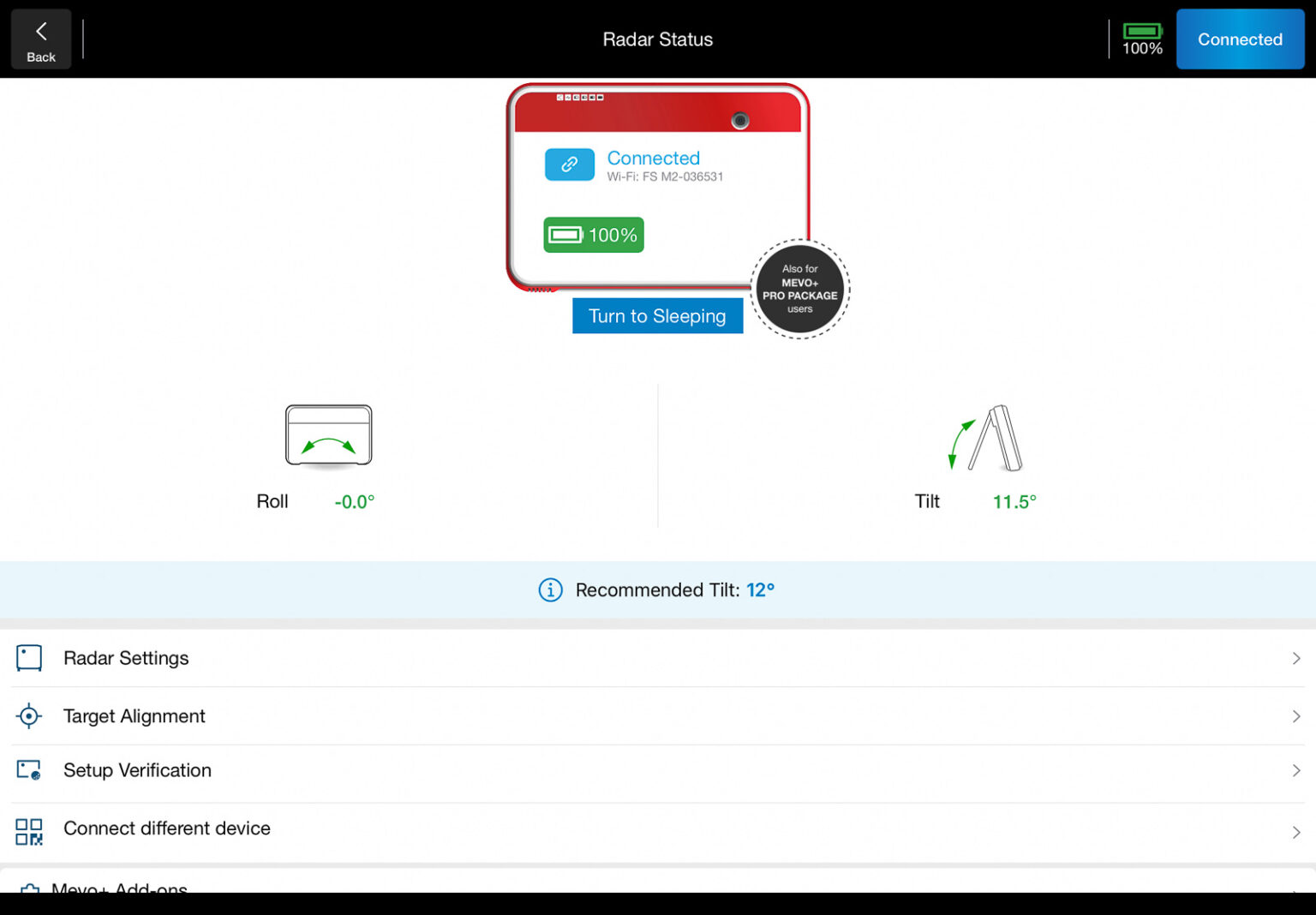This screenshot has width=1316, height=915.
Task: Tap the Turn to Sleeping button
Action: point(657,316)
